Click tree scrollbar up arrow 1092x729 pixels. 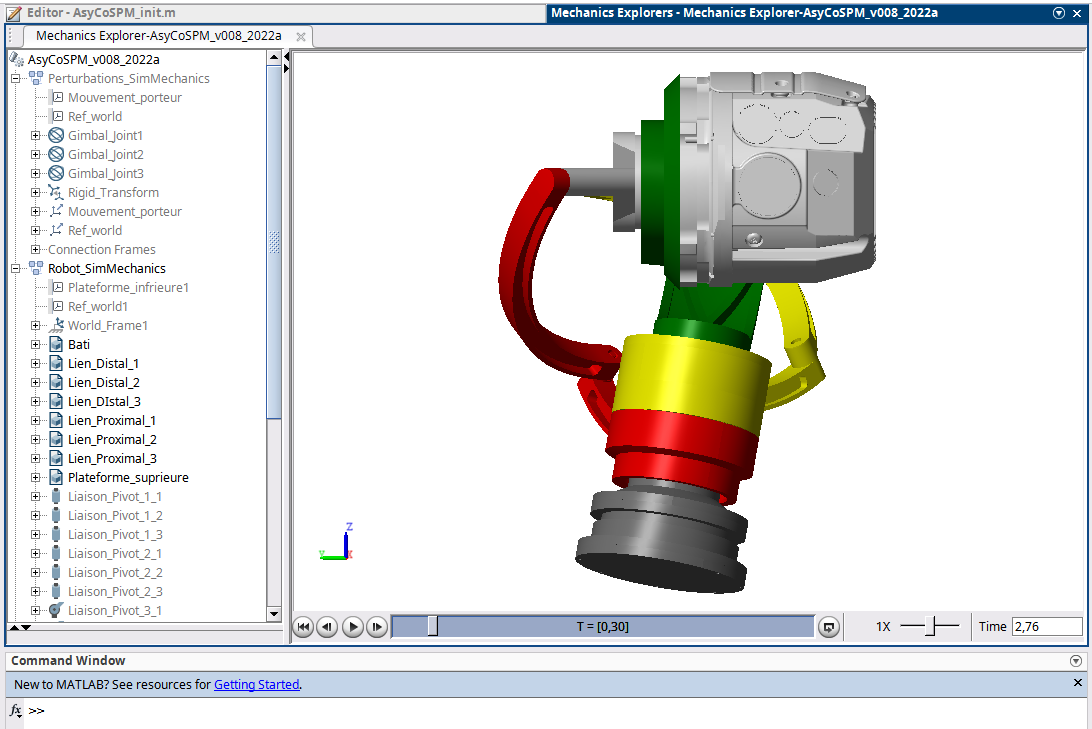274,57
